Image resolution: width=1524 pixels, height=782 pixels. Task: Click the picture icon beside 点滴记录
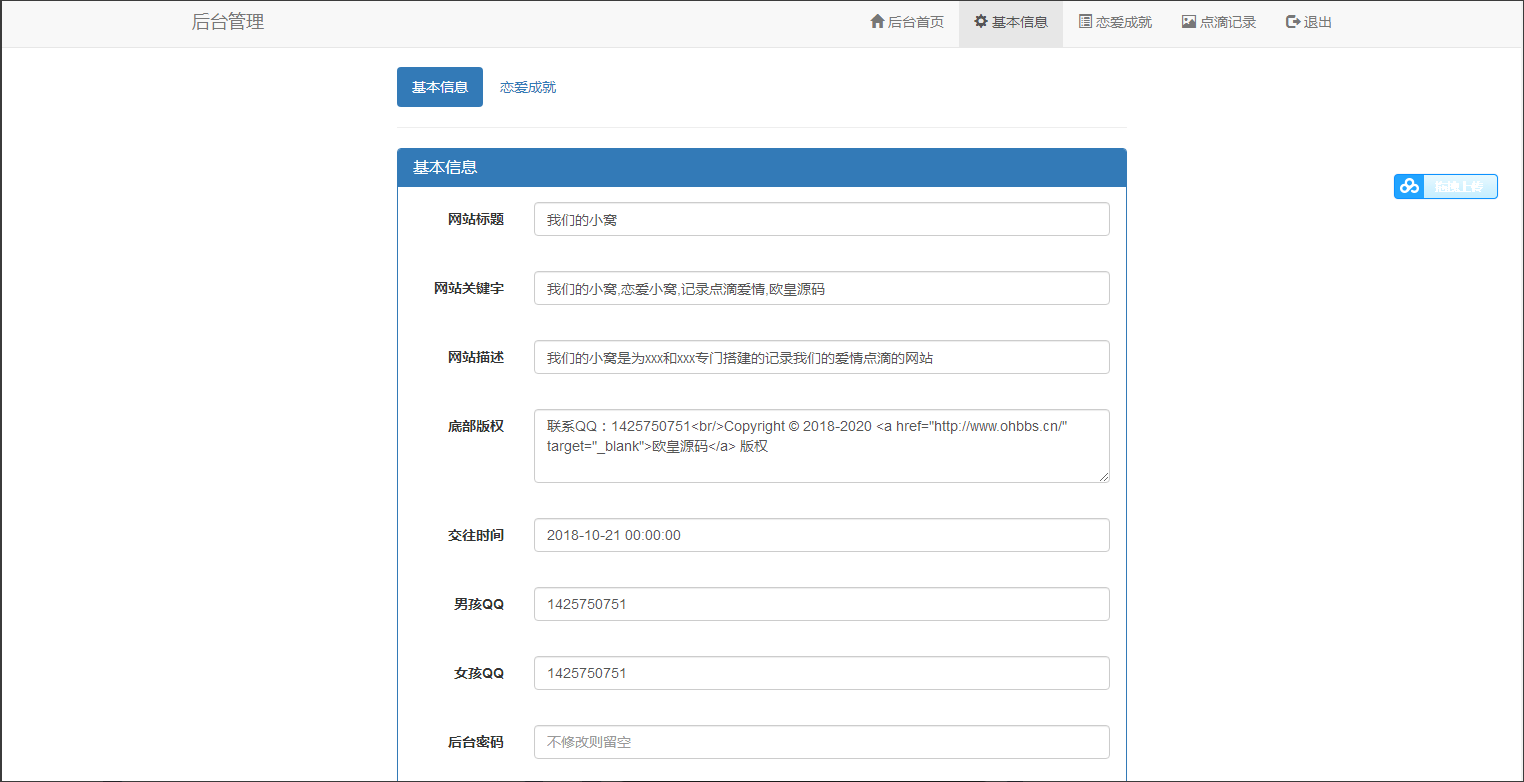(x=1189, y=22)
